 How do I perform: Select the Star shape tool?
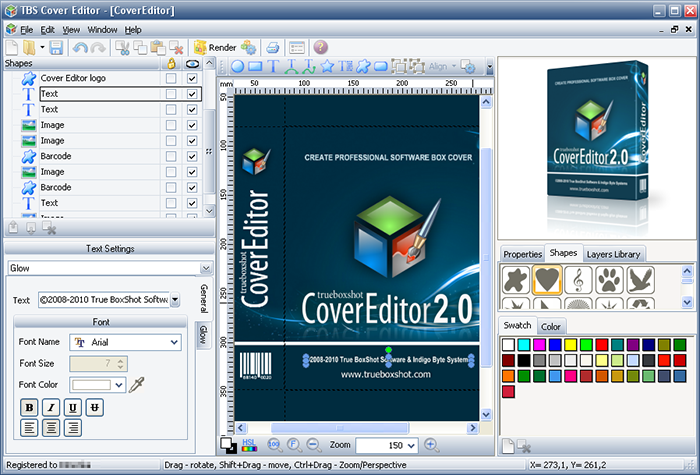pyautogui.click(x=327, y=67)
